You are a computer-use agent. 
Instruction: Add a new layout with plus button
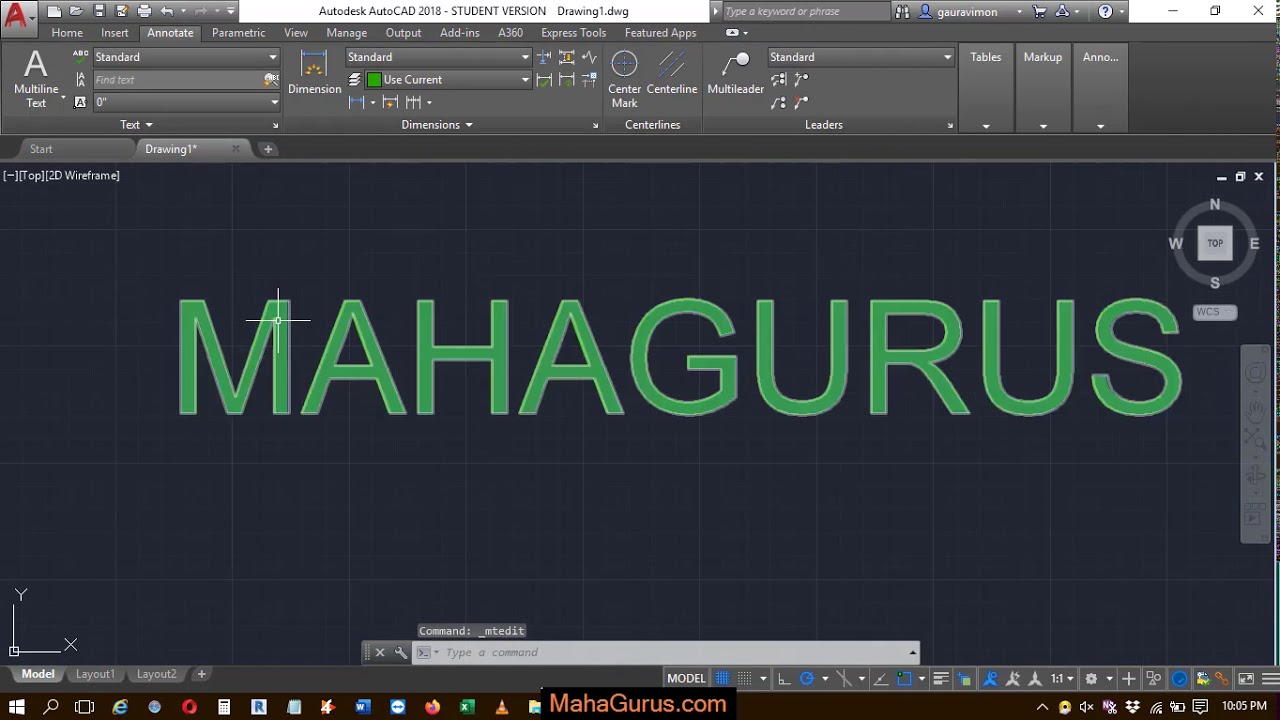pos(201,674)
